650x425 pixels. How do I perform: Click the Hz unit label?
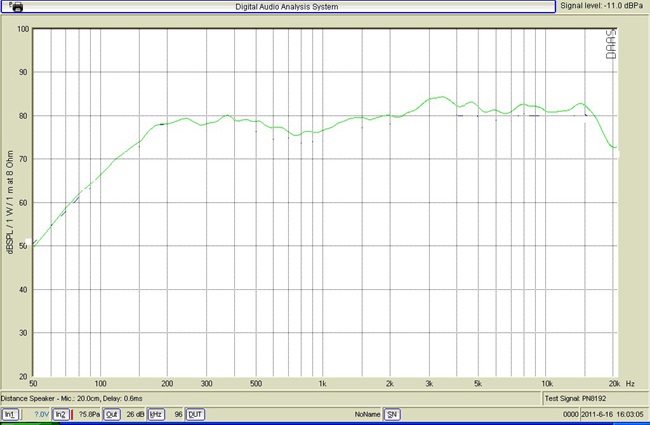click(630, 384)
